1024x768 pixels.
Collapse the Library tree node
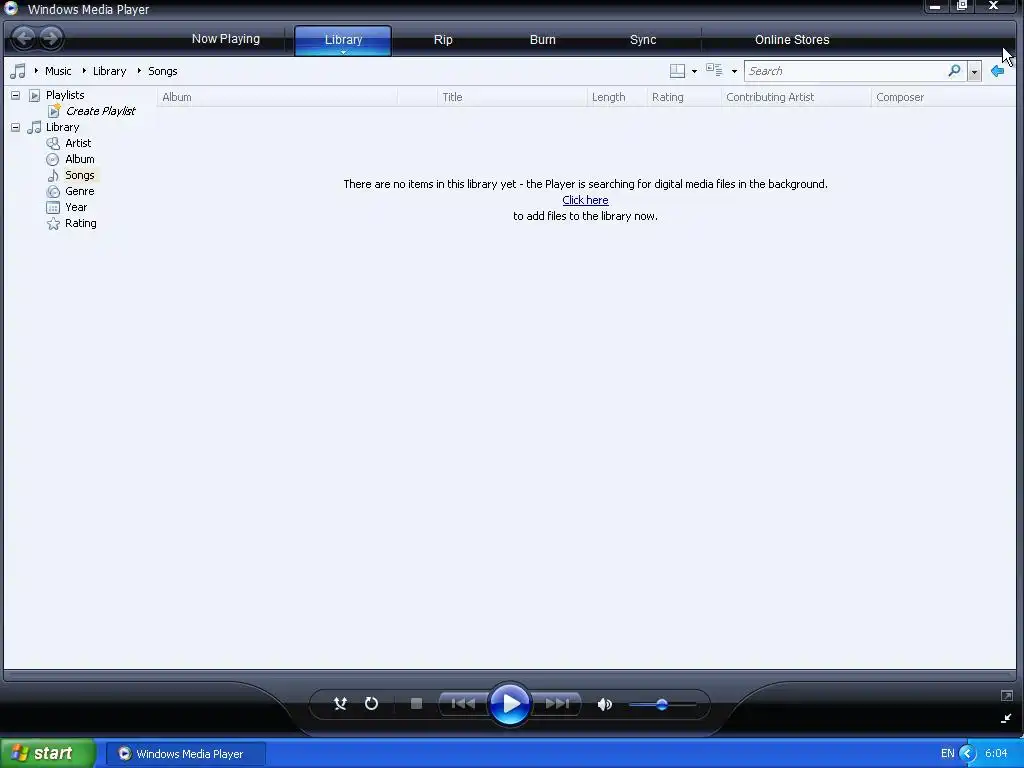(x=16, y=127)
